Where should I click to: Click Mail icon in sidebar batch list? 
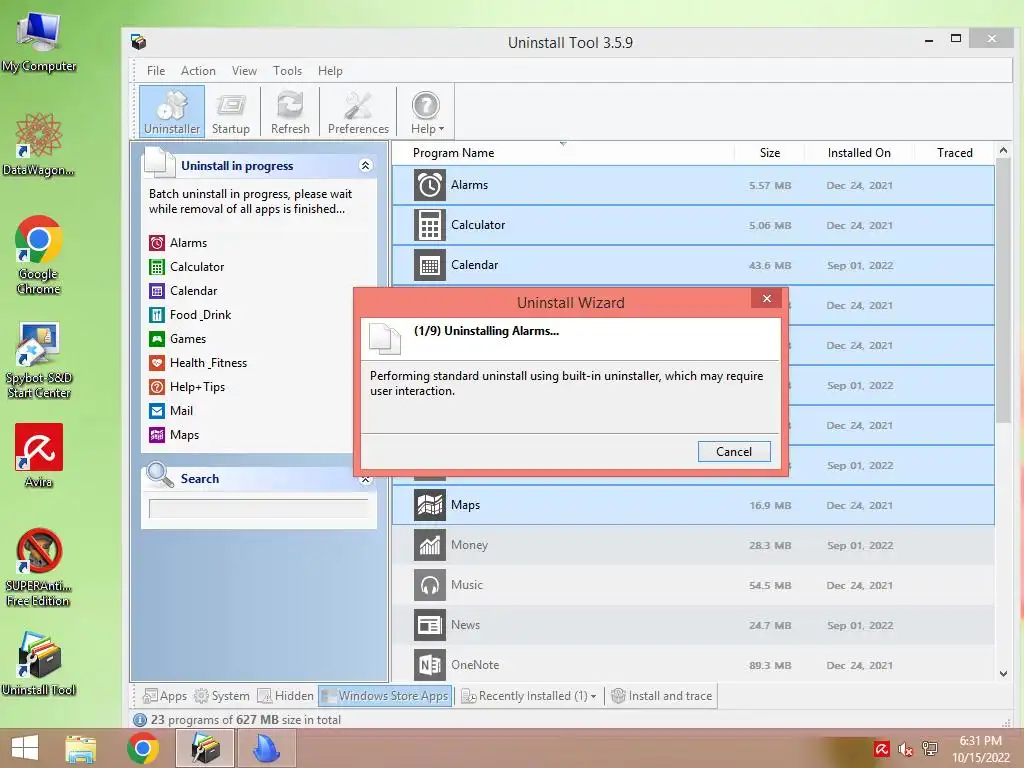point(157,411)
